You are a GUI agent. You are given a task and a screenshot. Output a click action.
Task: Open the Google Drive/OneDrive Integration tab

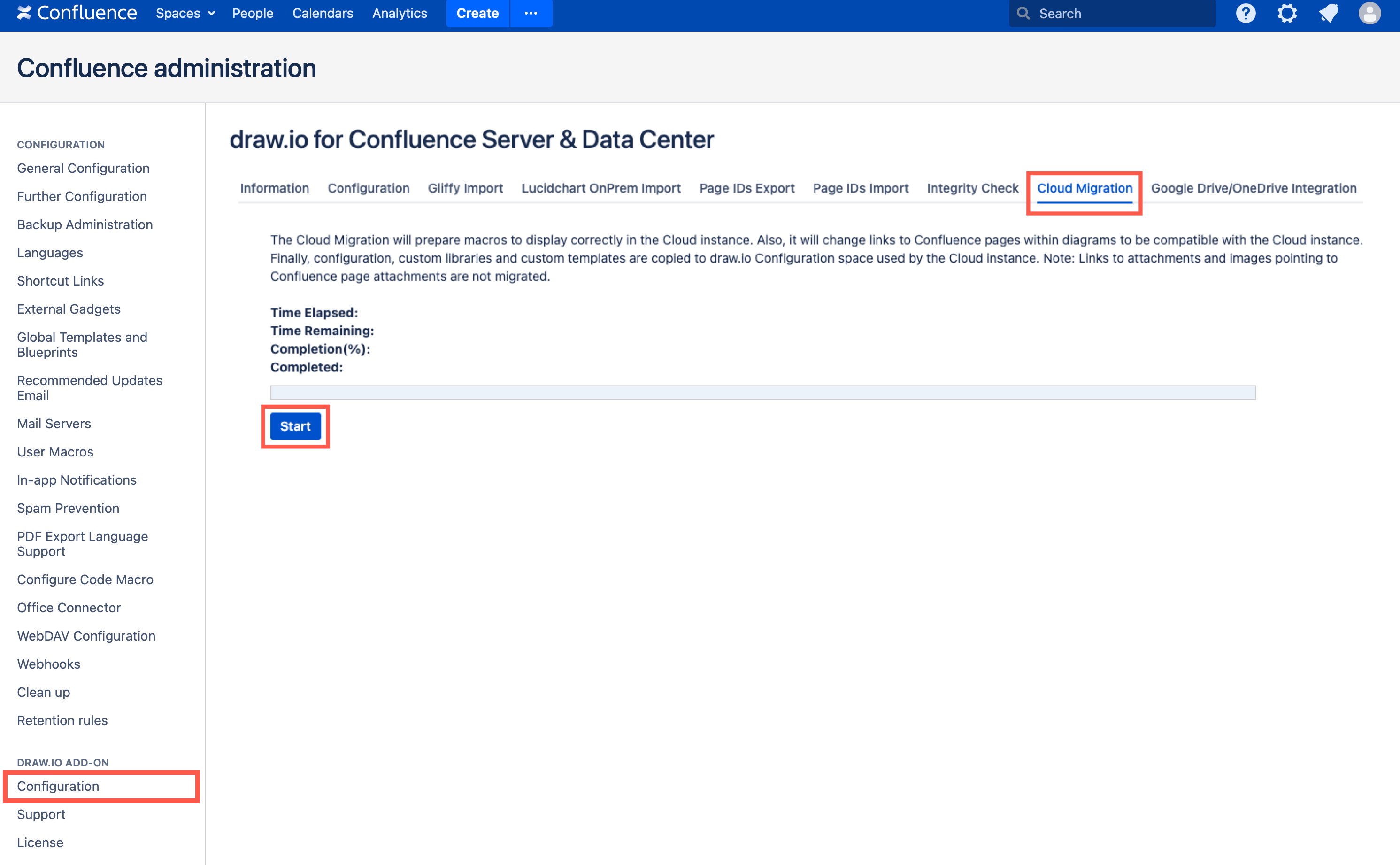point(1253,188)
